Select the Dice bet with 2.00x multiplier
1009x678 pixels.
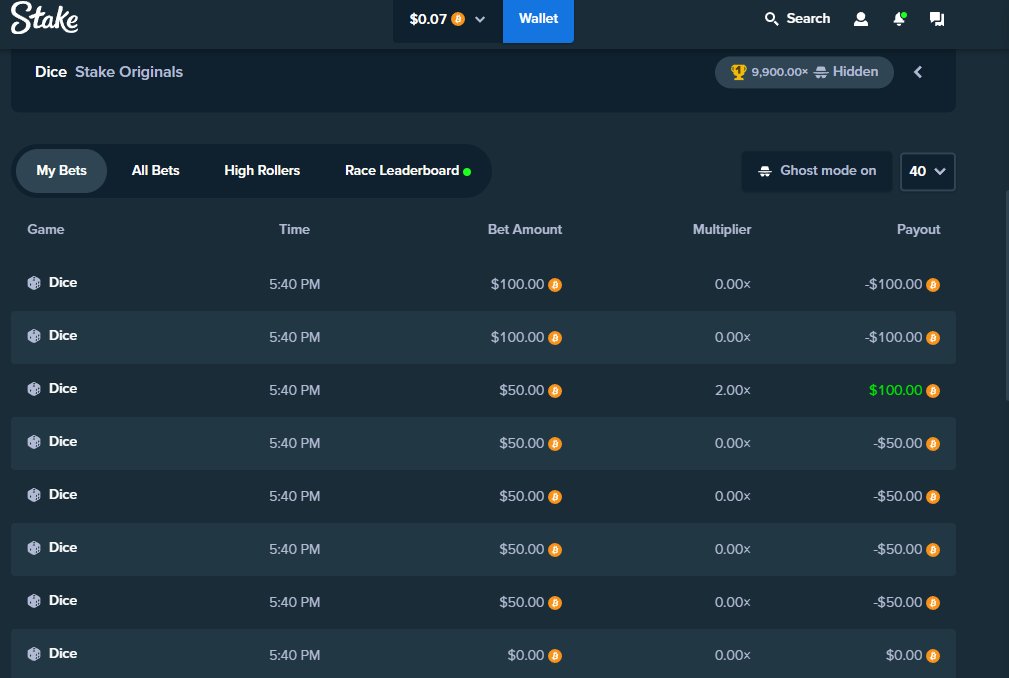[x=483, y=390]
